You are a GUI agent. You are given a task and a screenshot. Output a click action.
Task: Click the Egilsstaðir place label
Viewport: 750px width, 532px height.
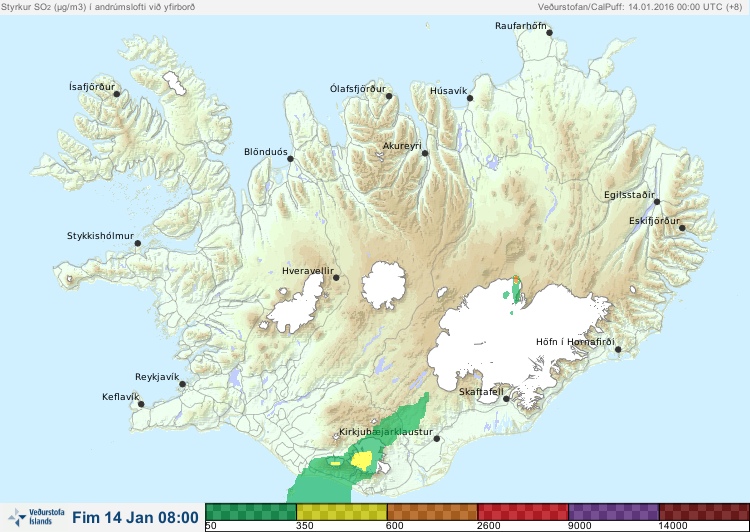tap(629, 195)
